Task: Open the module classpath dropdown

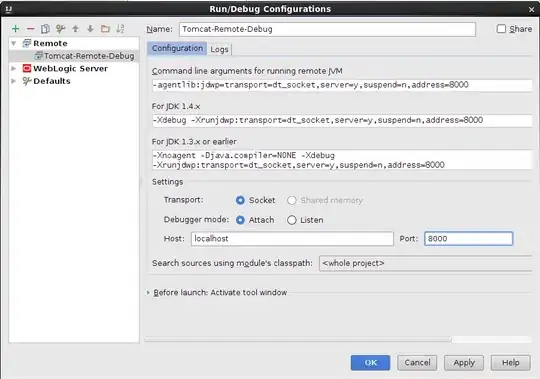Action: pyautogui.click(x=426, y=263)
